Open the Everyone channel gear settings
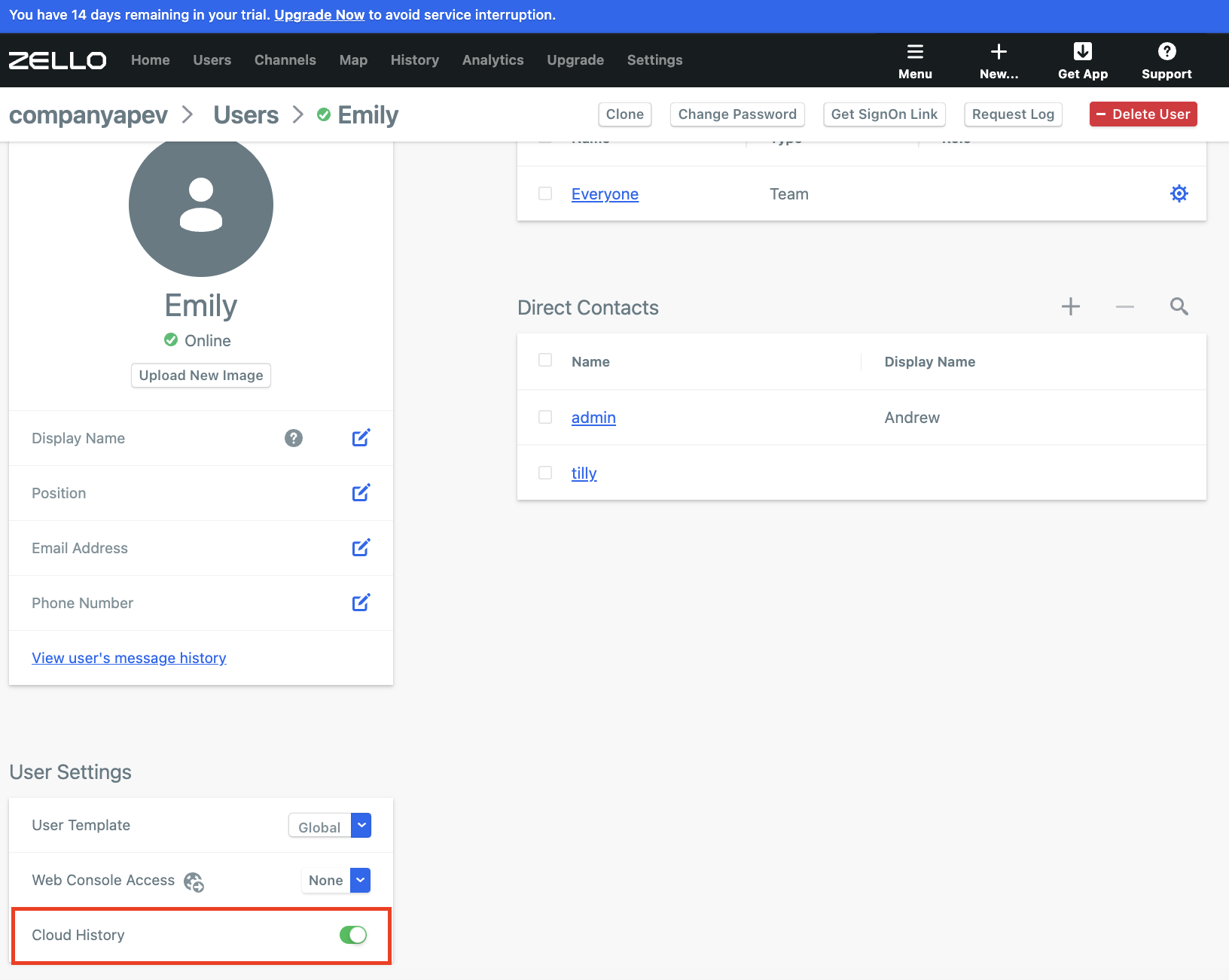Screen dimensions: 1229x980 click(x=1179, y=193)
